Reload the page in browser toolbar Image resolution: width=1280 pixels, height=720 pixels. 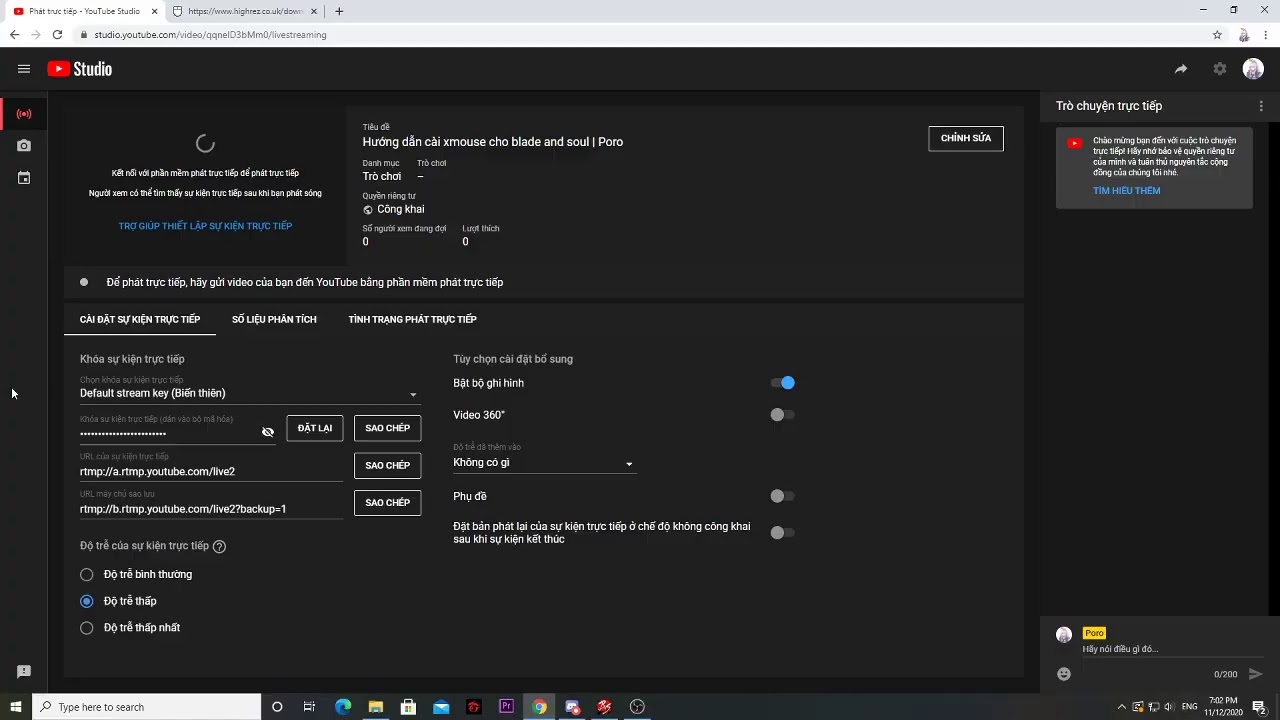coord(57,34)
